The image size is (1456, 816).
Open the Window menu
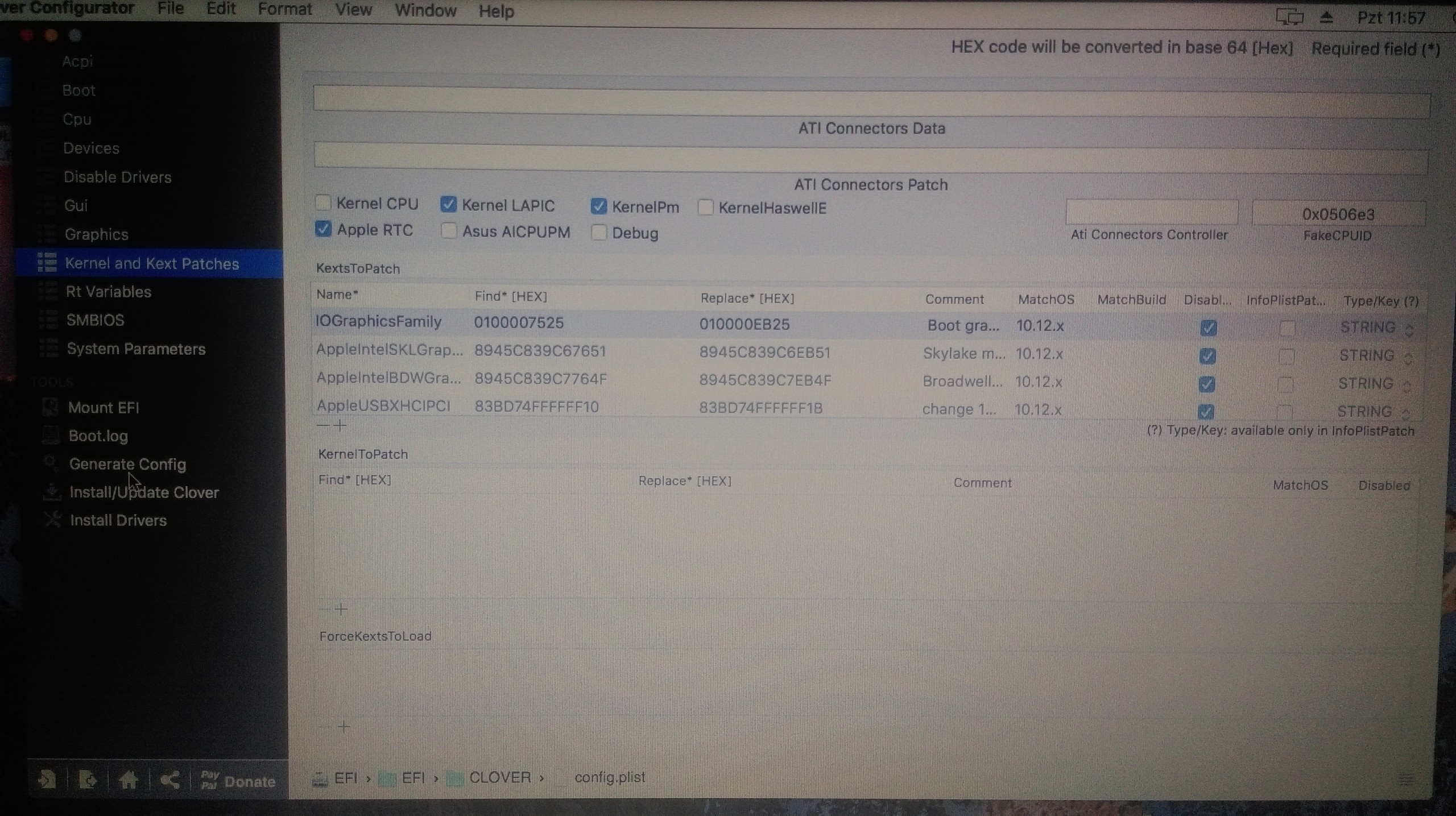425,10
